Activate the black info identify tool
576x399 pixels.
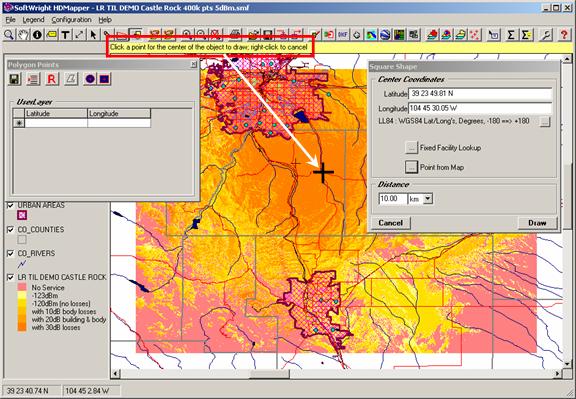(x=37, y=35)
